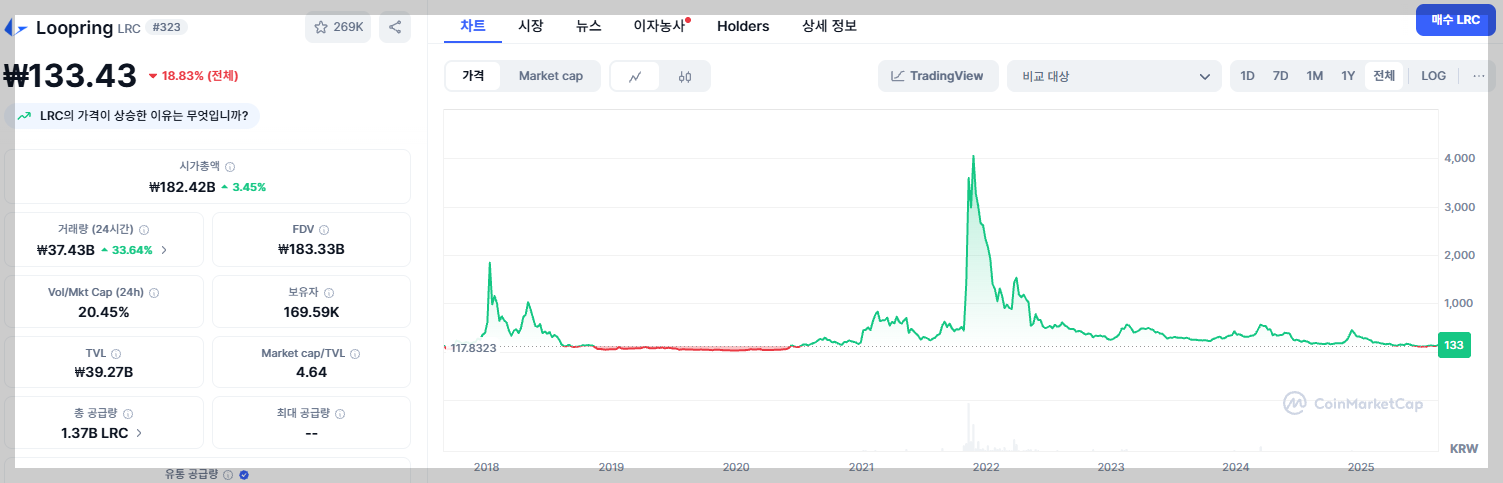Click the 117.8323 baseline label
Screen dimensions: 1503x483
point(473,347)
